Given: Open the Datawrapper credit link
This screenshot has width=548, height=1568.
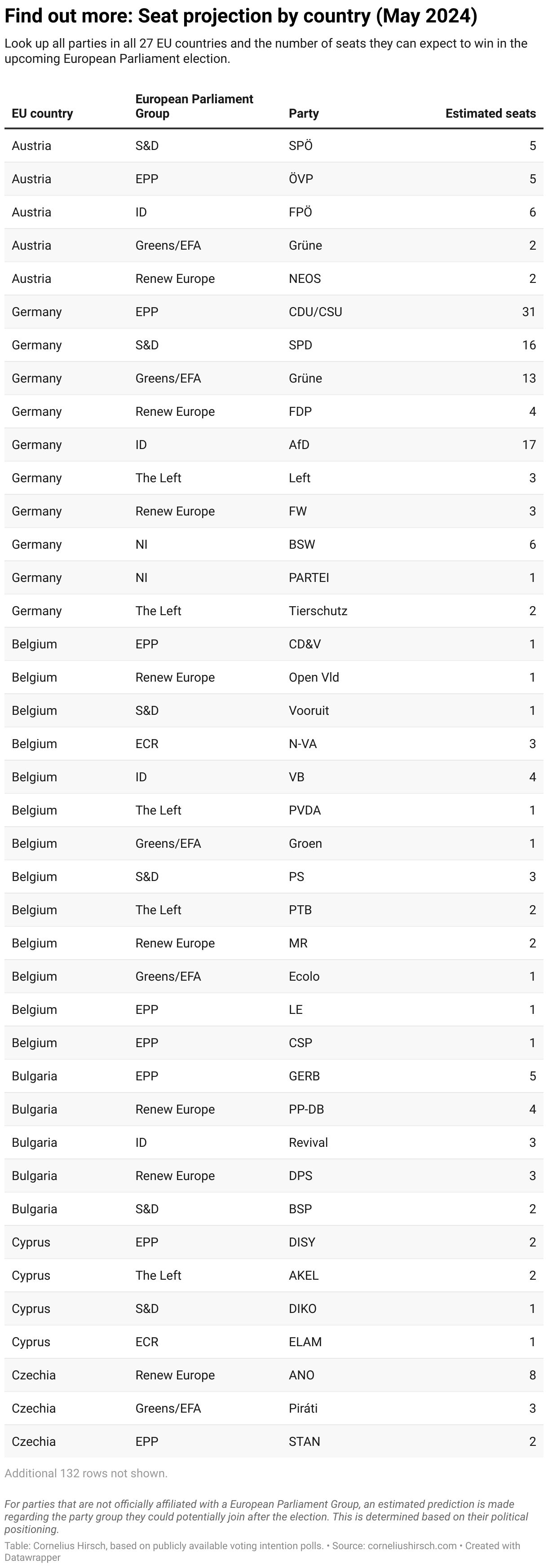Looking at the screenshot, I should point(33,1557).
